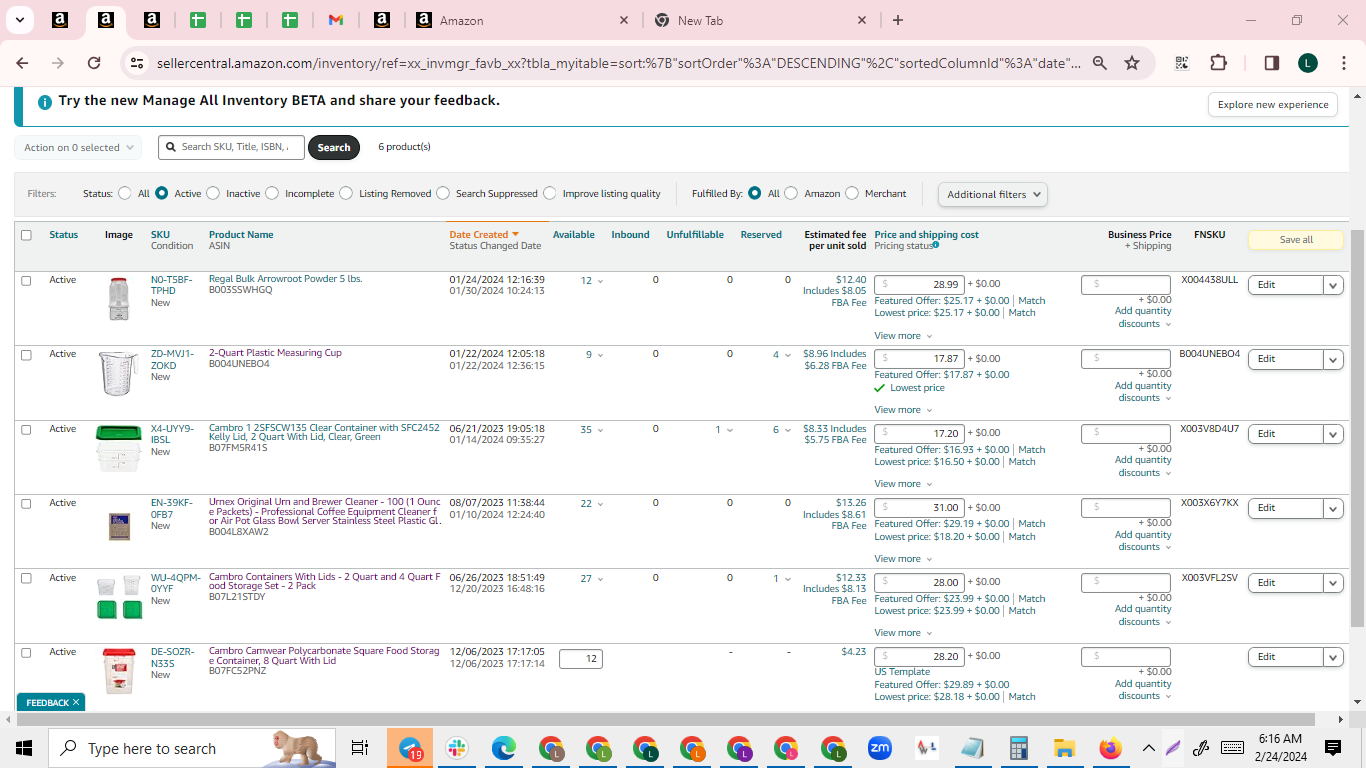
Task: Click the pricing status info icon
Action: 936,245
